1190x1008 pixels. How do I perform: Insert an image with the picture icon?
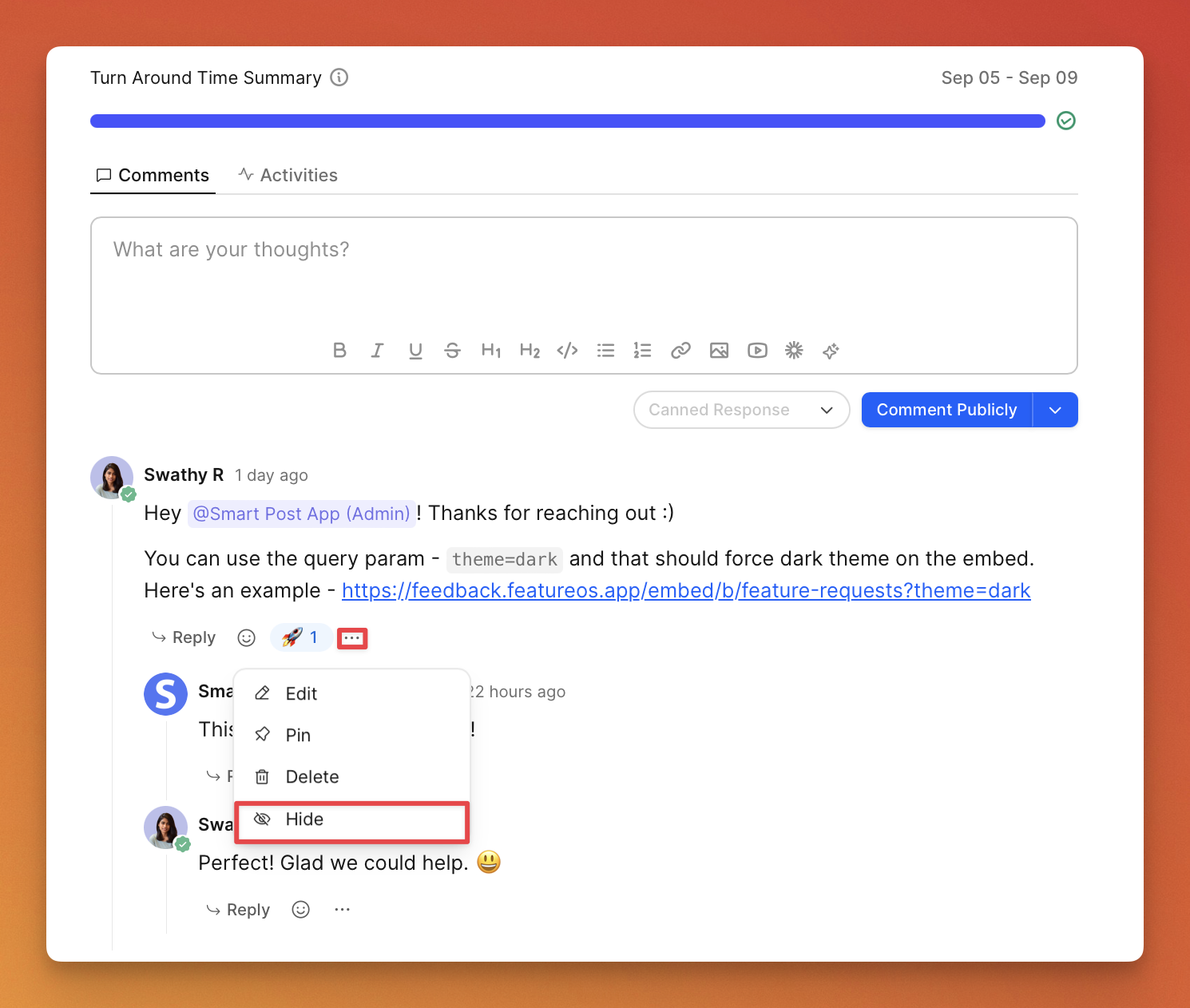[719, 351]
